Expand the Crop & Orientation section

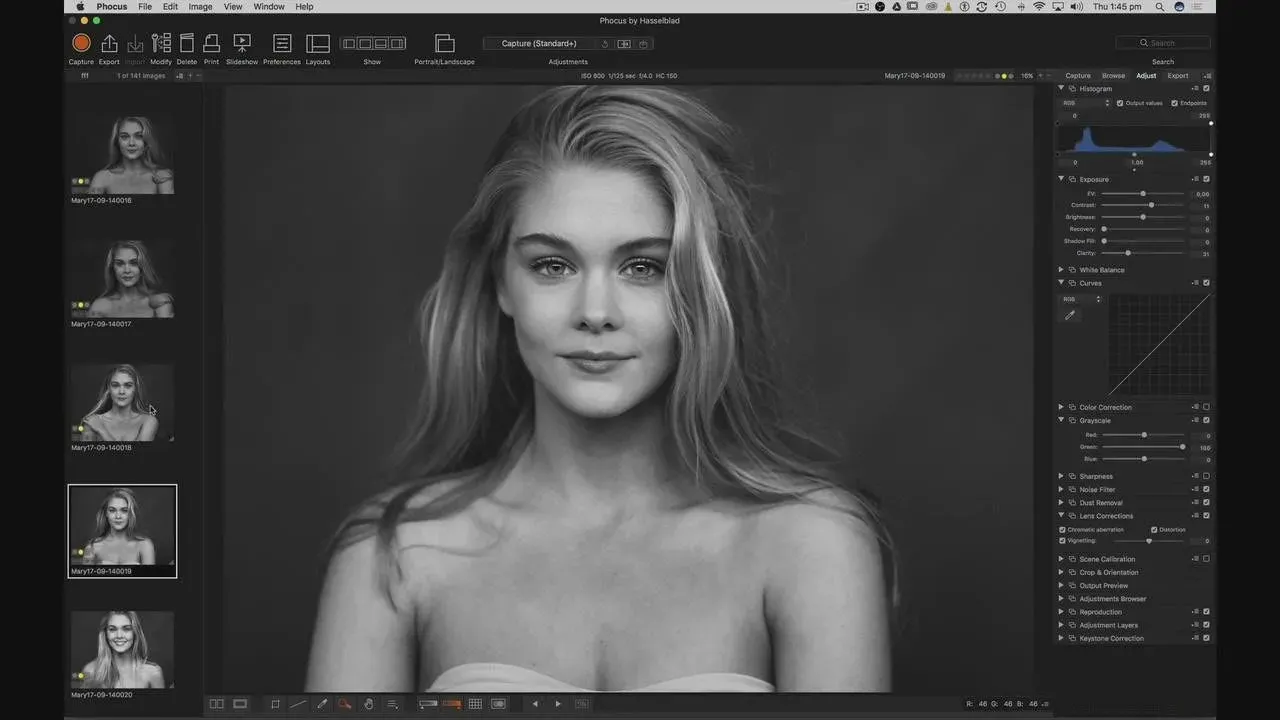[x=1061, y=572]
